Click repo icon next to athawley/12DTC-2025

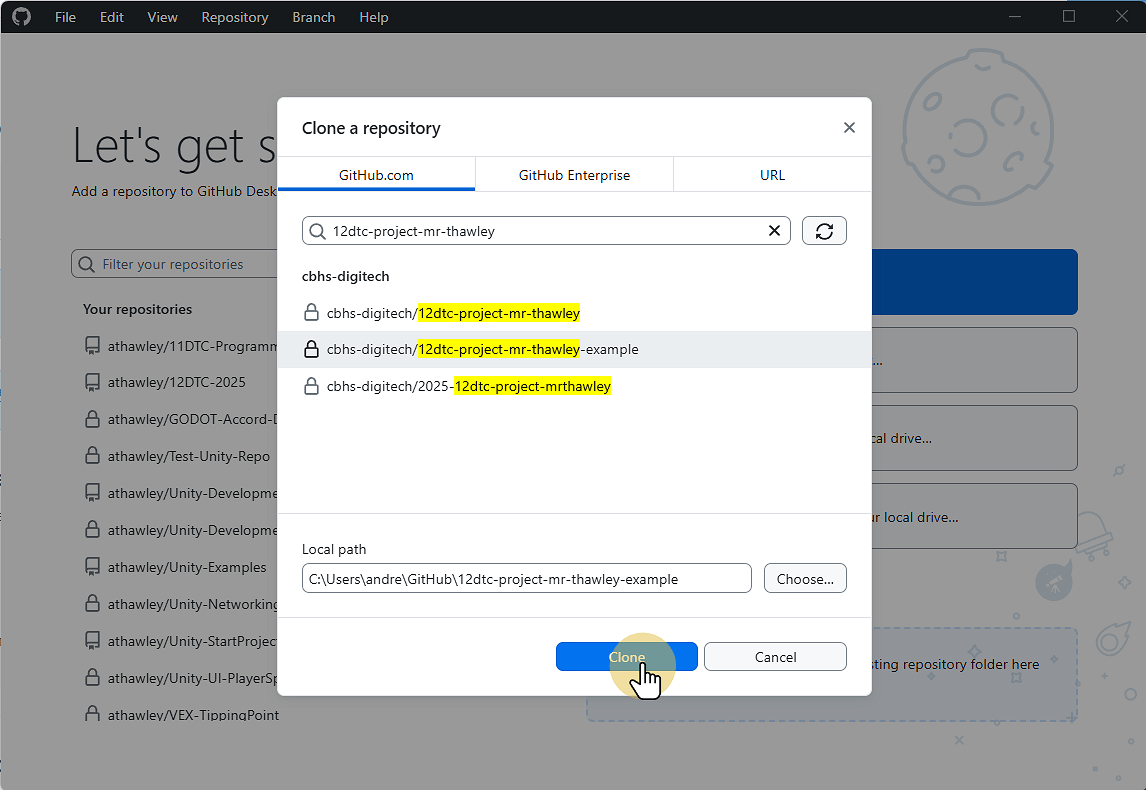click(x=92, y=382)
